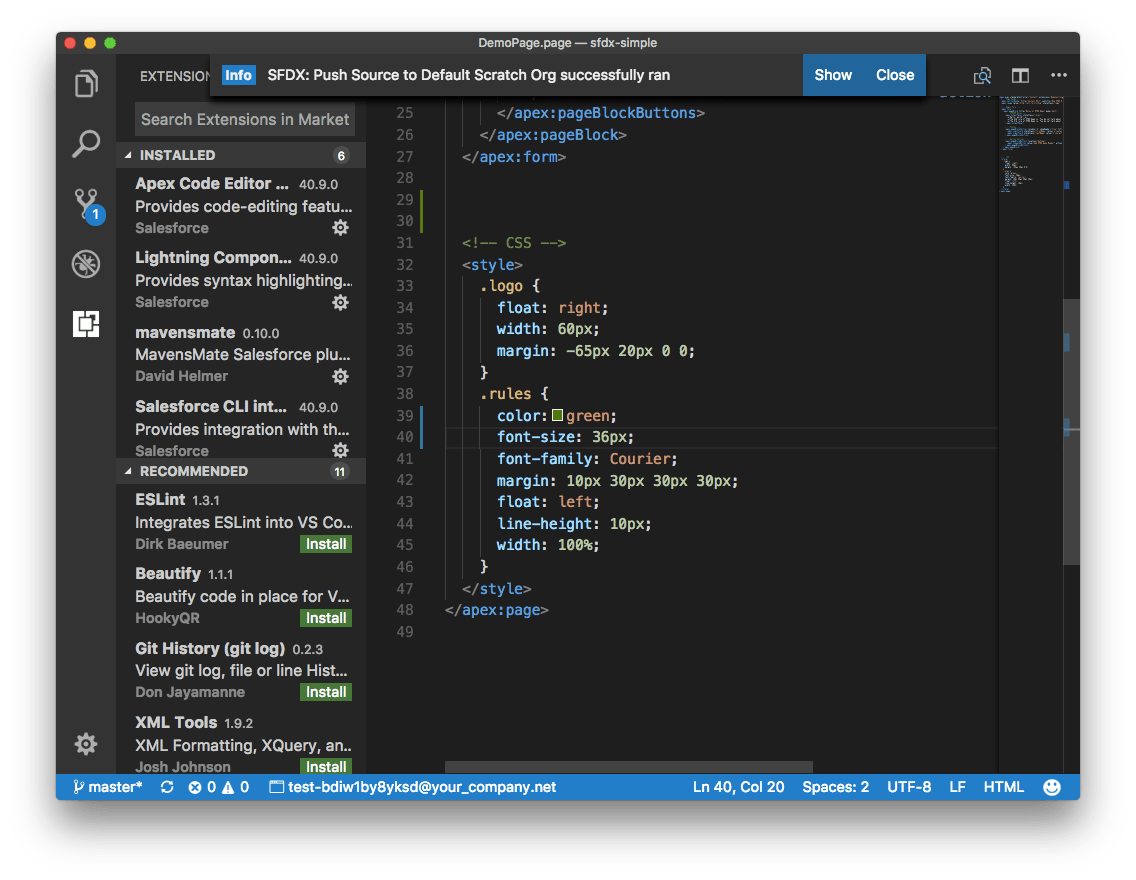Screen dimensions: 1136x880
Task: Open the Apex Code Editor extension entry
Action: (242, 206)
